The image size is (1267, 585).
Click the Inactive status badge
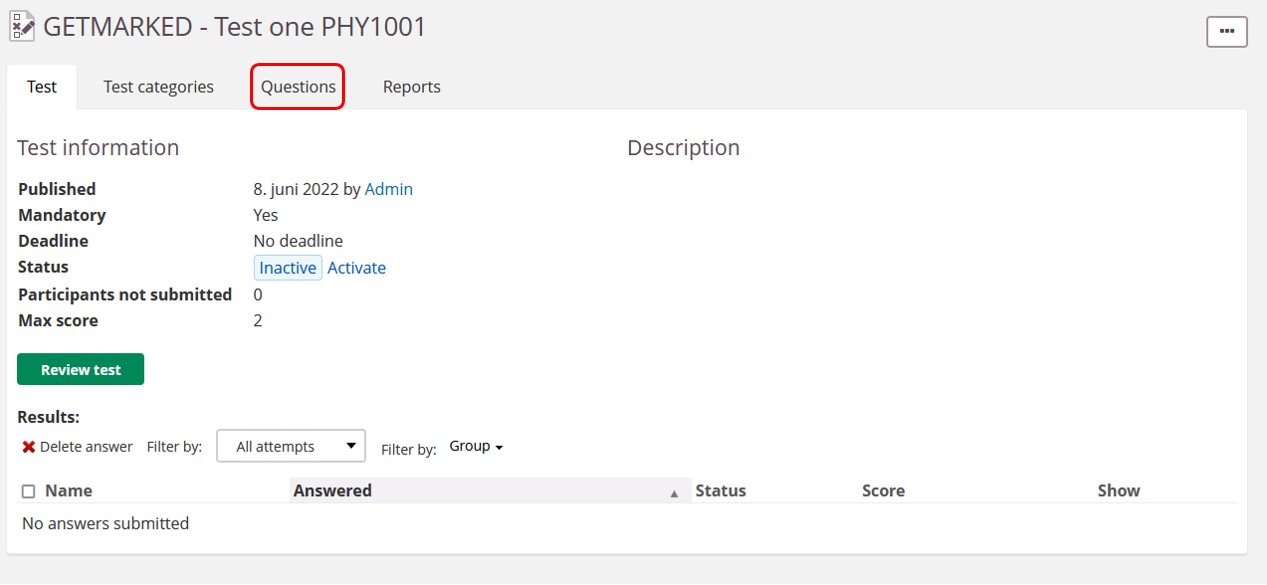click(x=288, y=268)
